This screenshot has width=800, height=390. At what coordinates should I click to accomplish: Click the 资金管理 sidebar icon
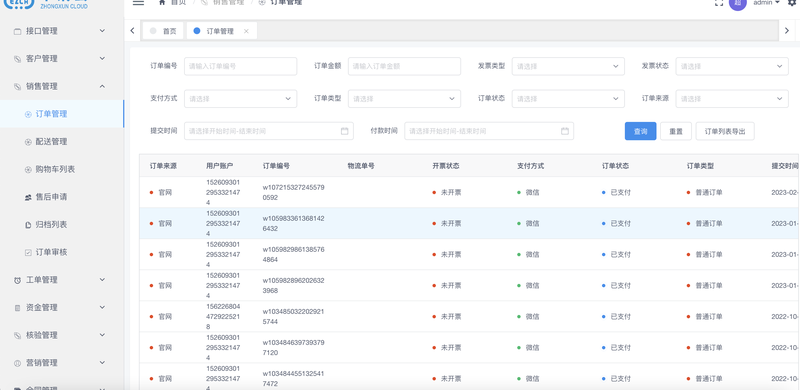click(17, 308)
